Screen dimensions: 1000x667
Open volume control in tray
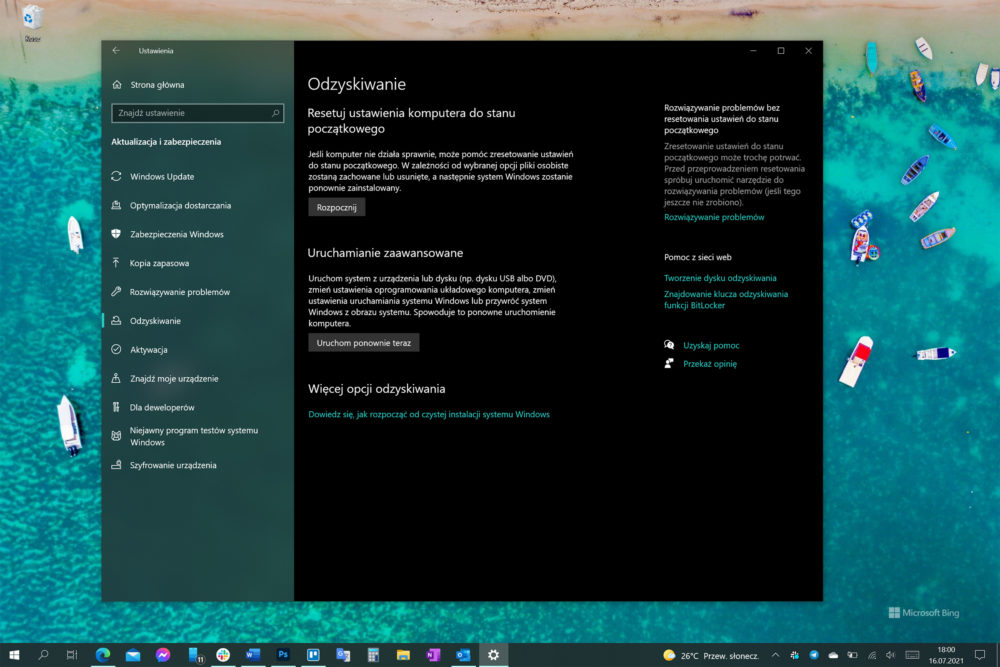pos(891,655)
